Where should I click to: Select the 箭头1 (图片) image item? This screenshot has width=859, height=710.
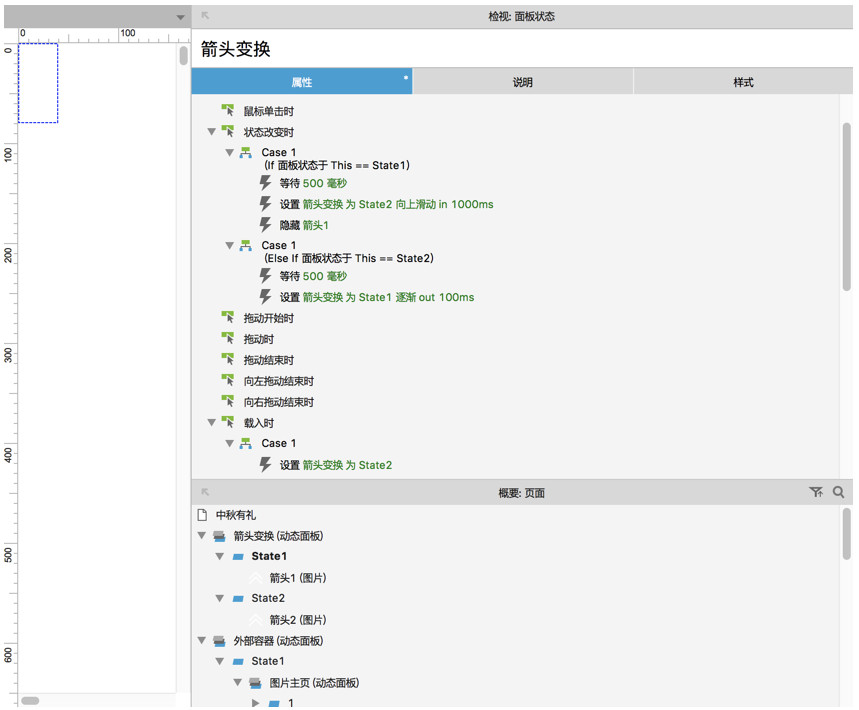pos(297,577)
